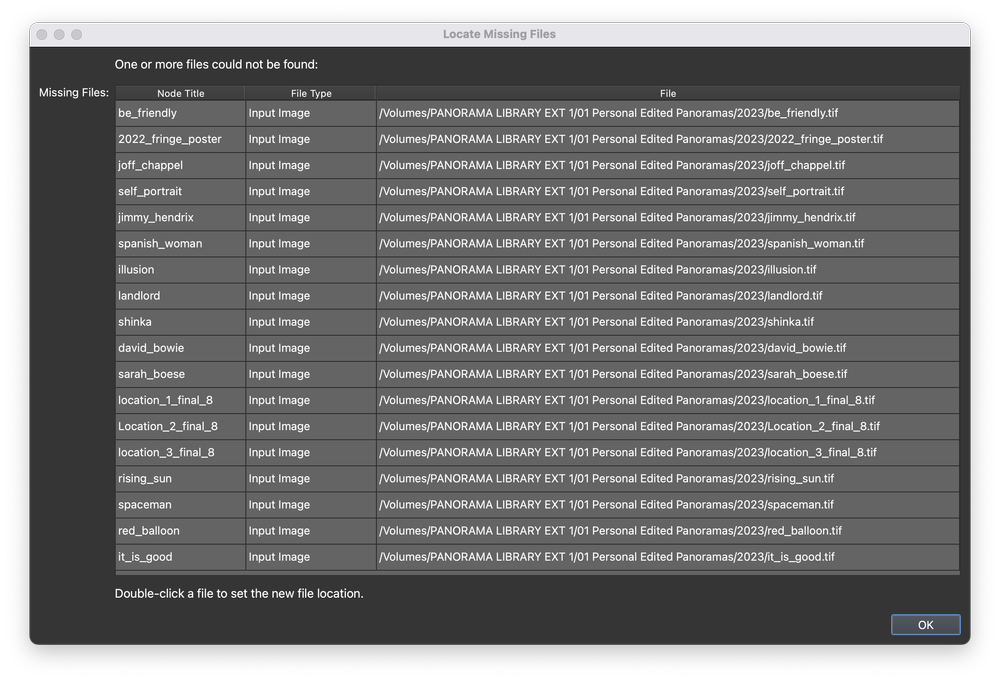Select the self_portrait node title cell

coord(180,191)
